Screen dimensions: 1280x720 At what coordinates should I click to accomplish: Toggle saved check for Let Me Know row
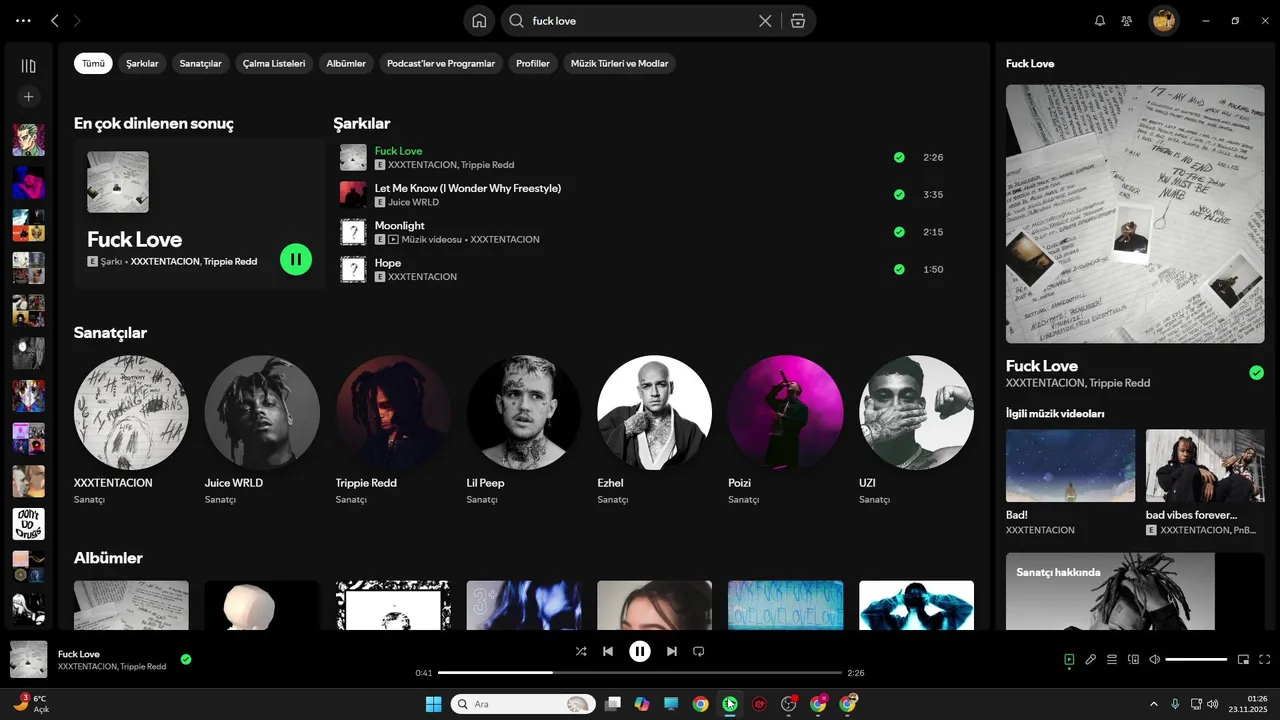[x=899, y=194]
